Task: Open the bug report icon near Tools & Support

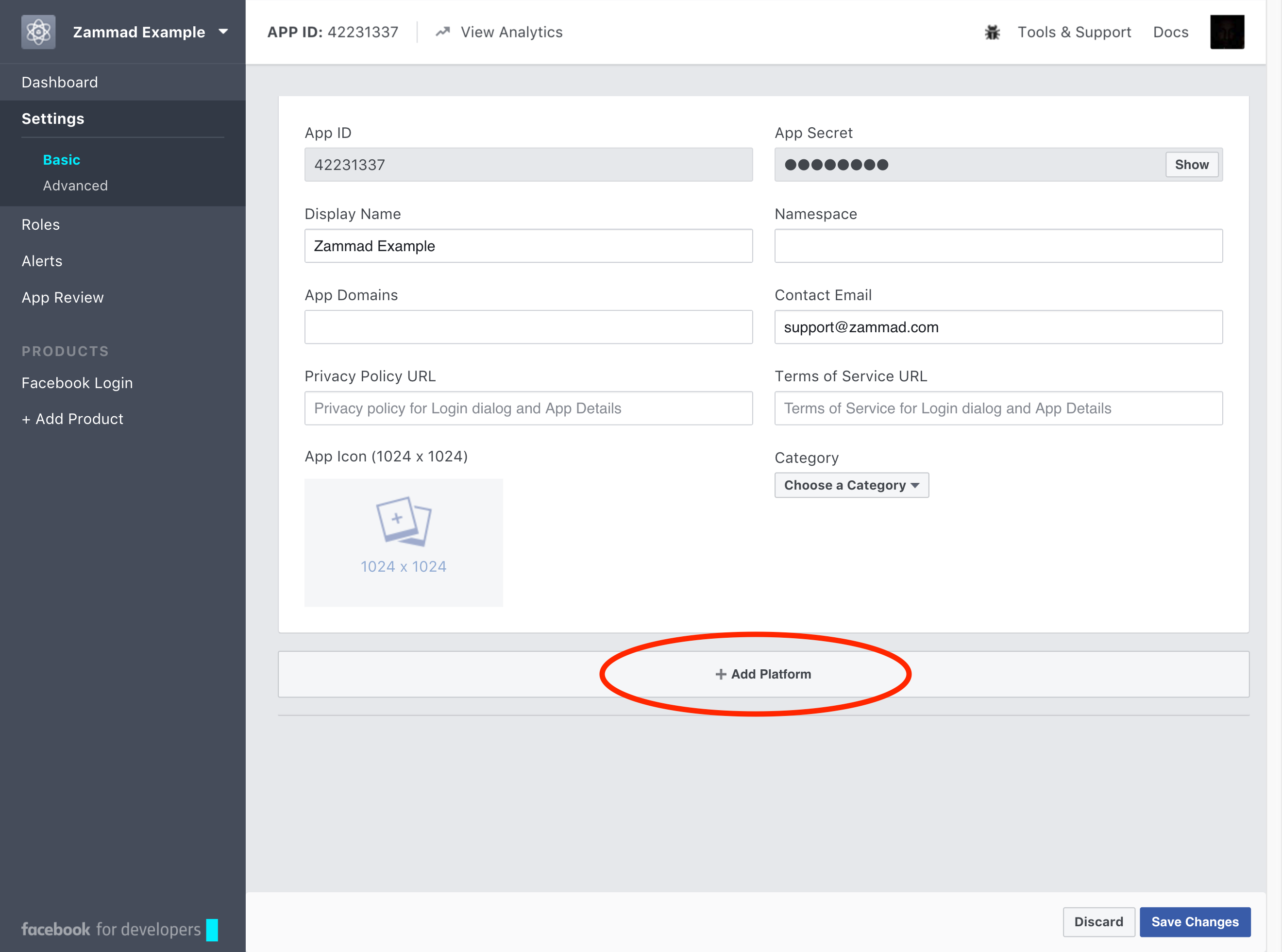Action: pyautogui.click(x=992, y=32)
